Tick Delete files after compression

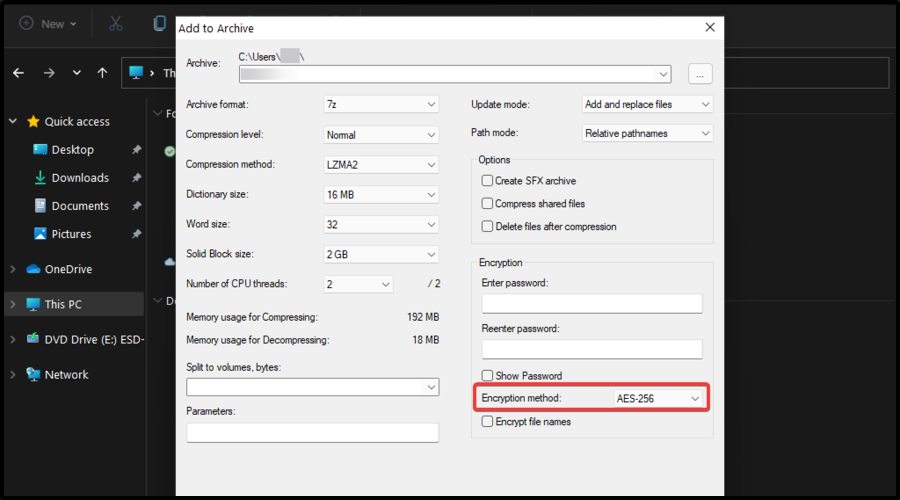tap(487, 227)
